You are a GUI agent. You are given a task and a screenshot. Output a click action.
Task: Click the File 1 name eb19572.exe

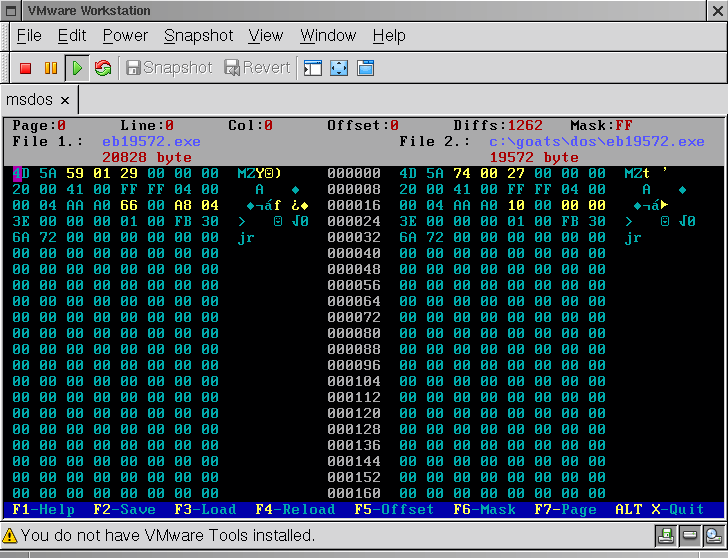point(151,142)
